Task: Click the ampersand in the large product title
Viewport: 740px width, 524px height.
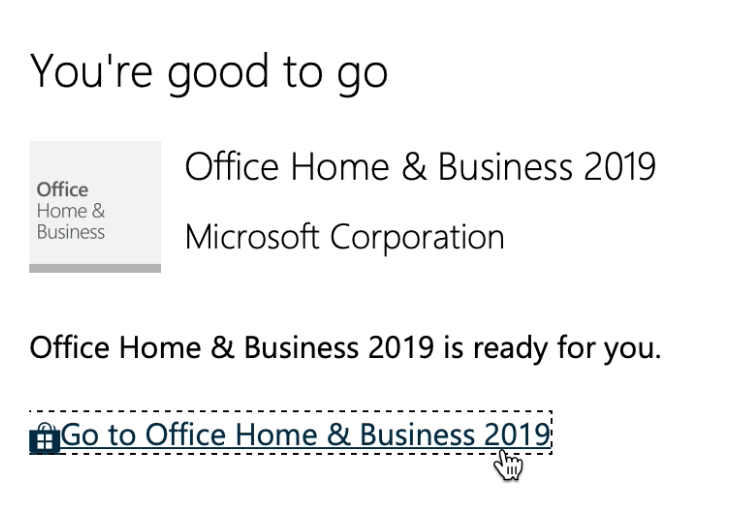Action: pyautogui.click(x=414, y=167)
